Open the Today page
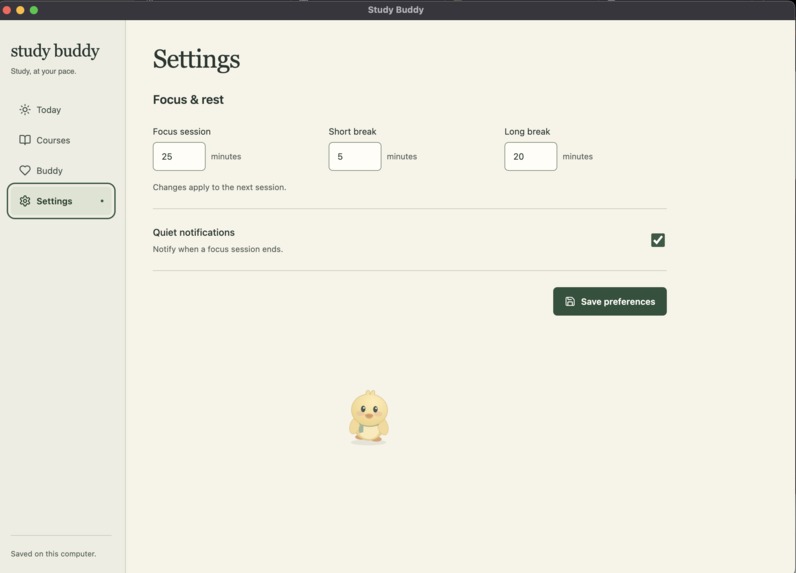Screen dimensions: 796x573 tap(61, 110)
